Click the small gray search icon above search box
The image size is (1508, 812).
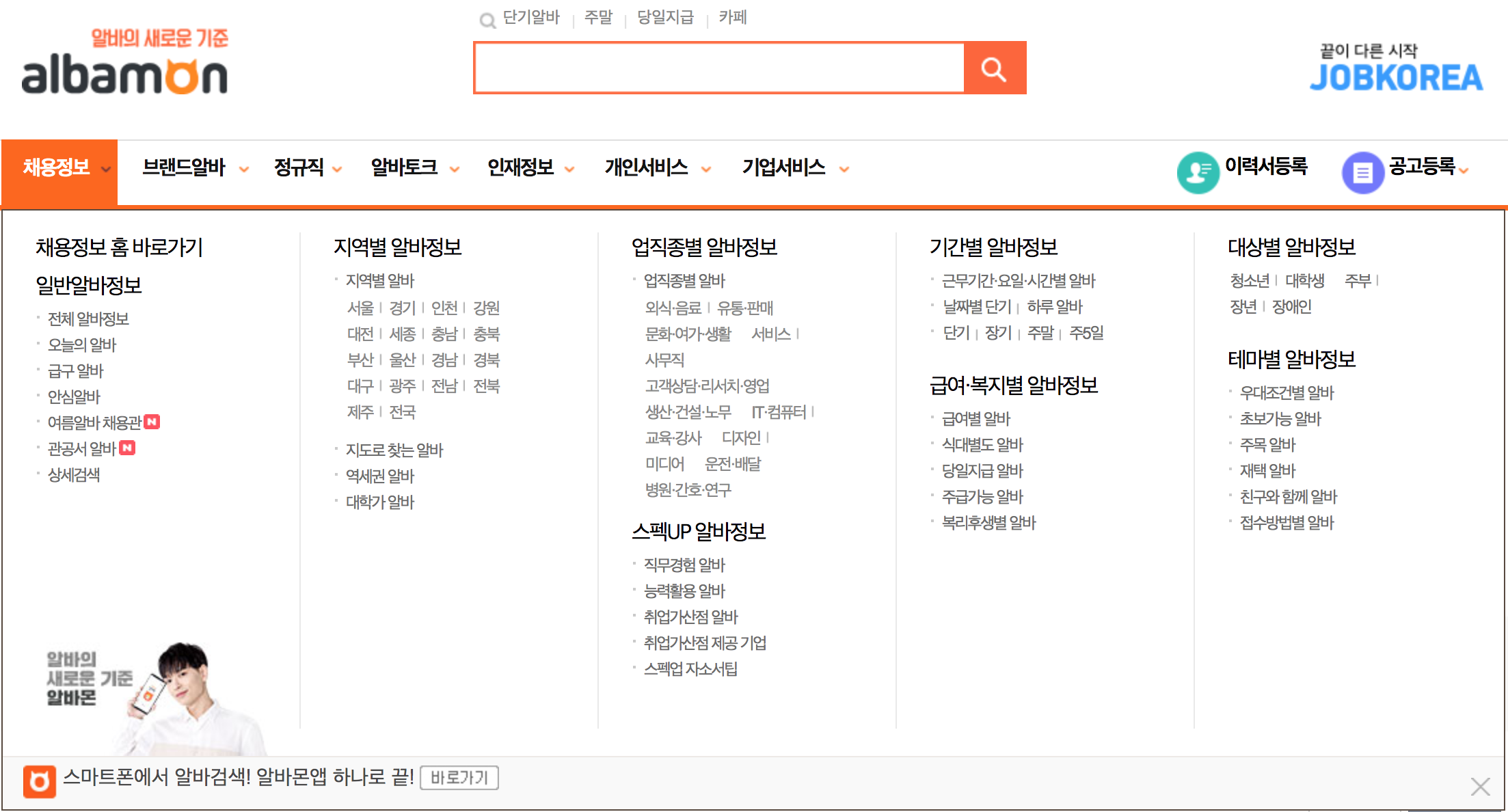487,21
